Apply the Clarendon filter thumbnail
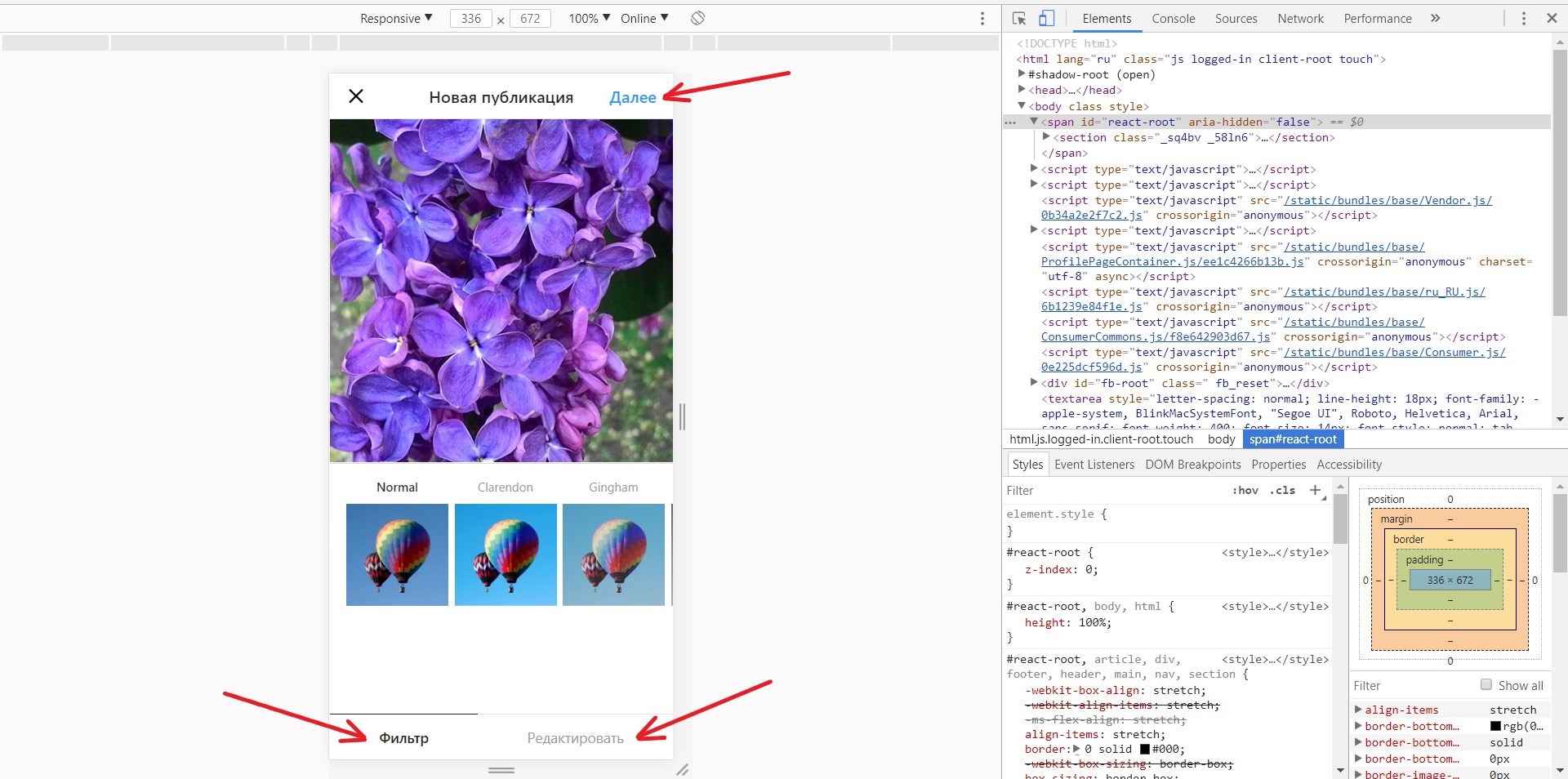 coord(506,554)
